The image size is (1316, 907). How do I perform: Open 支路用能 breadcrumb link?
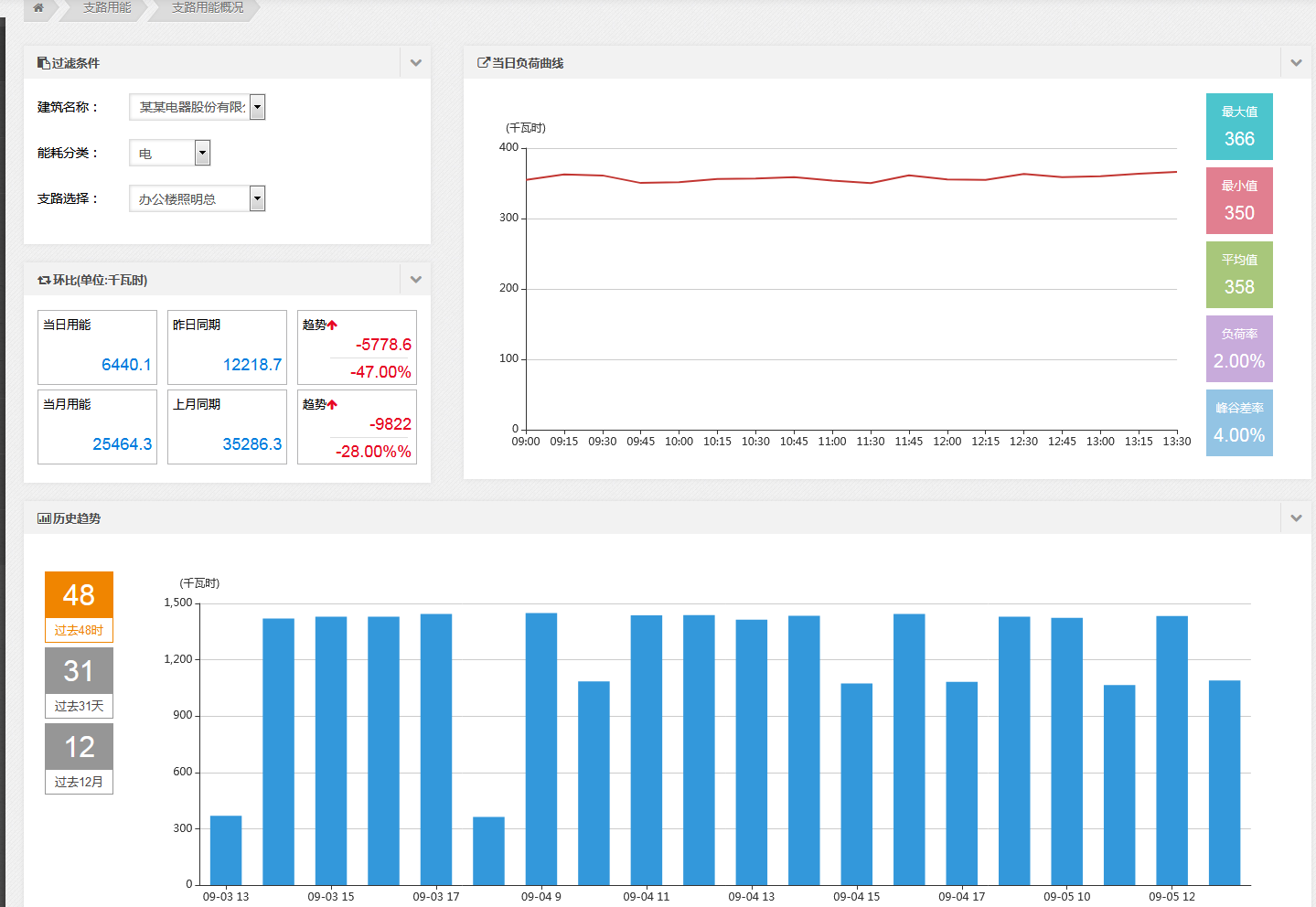point(107,7)
